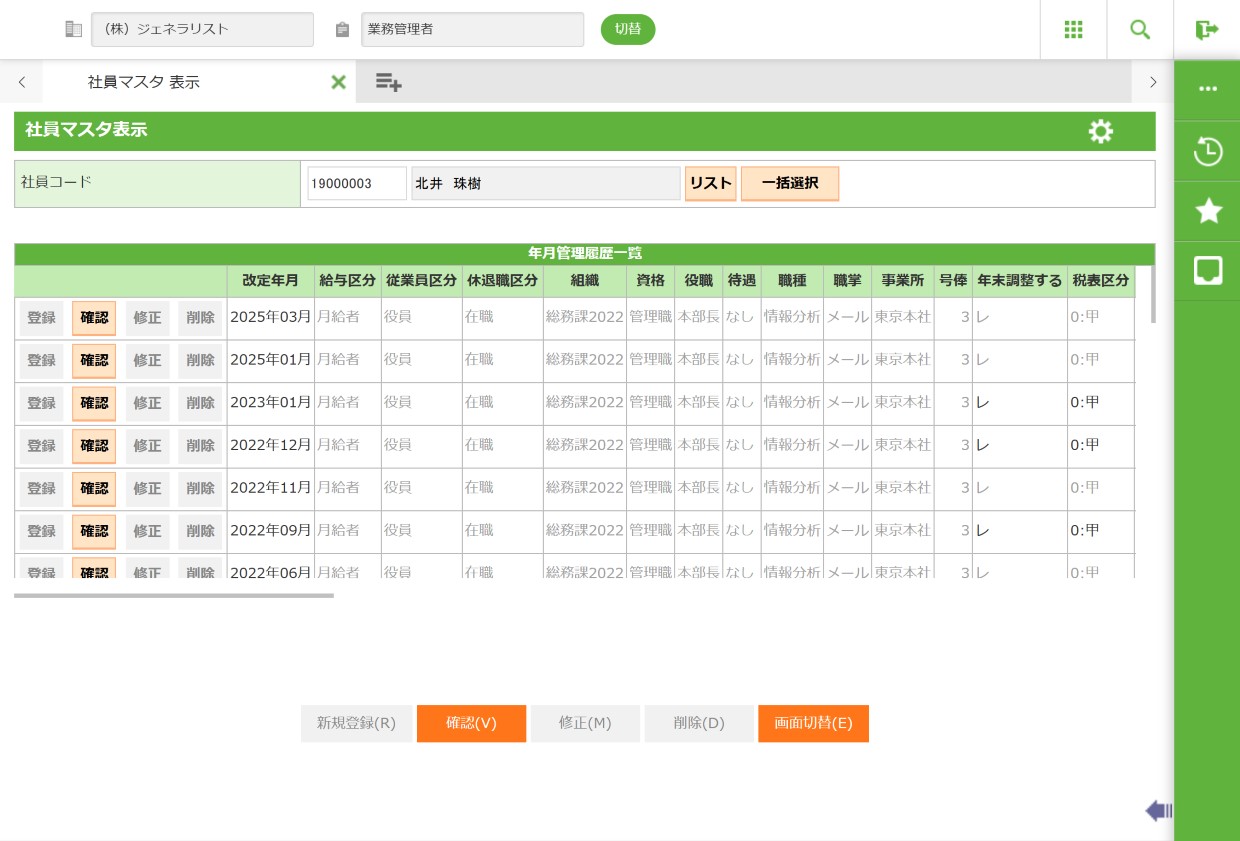Click the logout icon at top right
This screenshot has height=841, width=1240.
pyautogui.click(x=1206, y=30)
